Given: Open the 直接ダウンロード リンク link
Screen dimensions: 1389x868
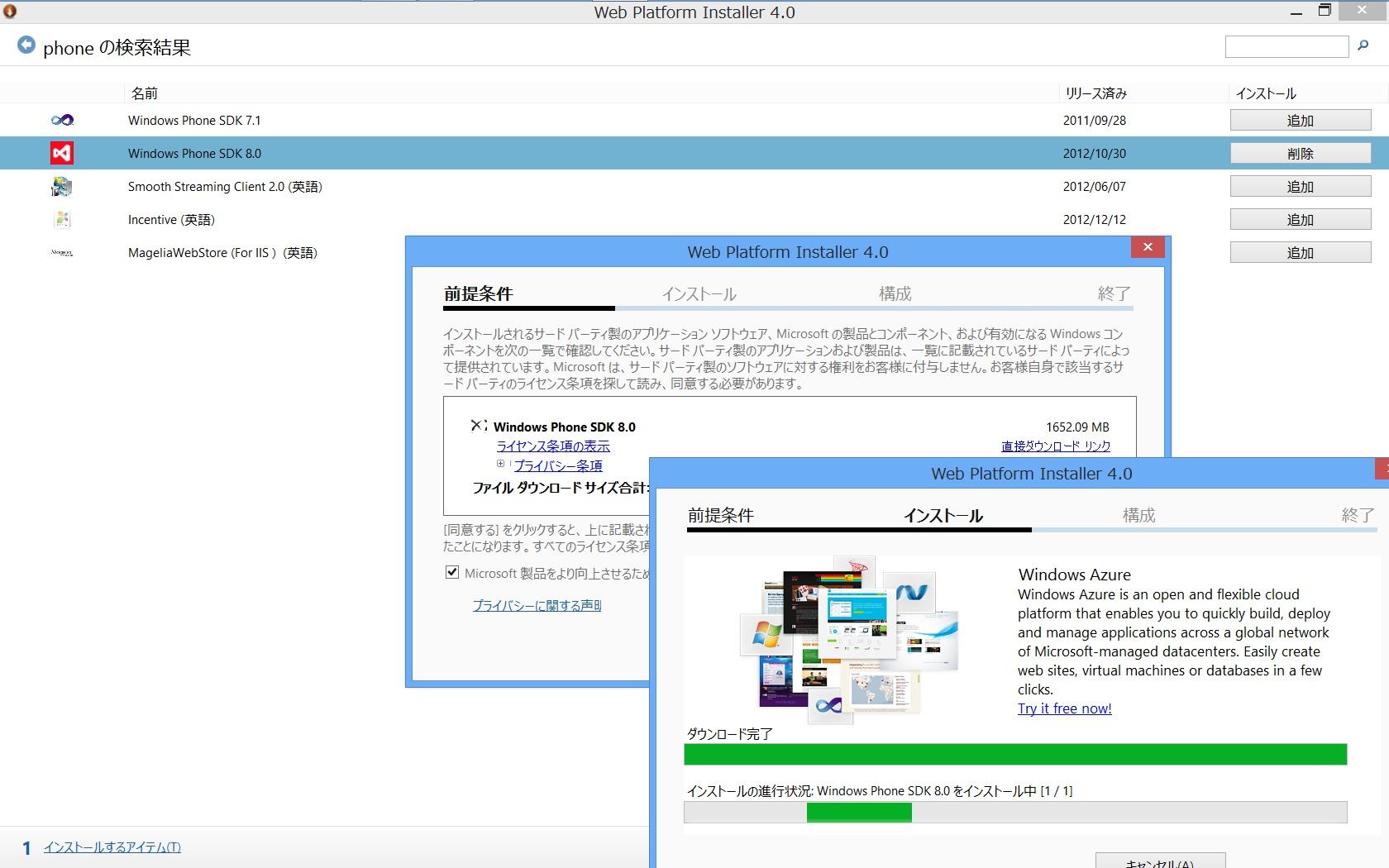Looking at the screenshot, I should [x=1056, y=446].
